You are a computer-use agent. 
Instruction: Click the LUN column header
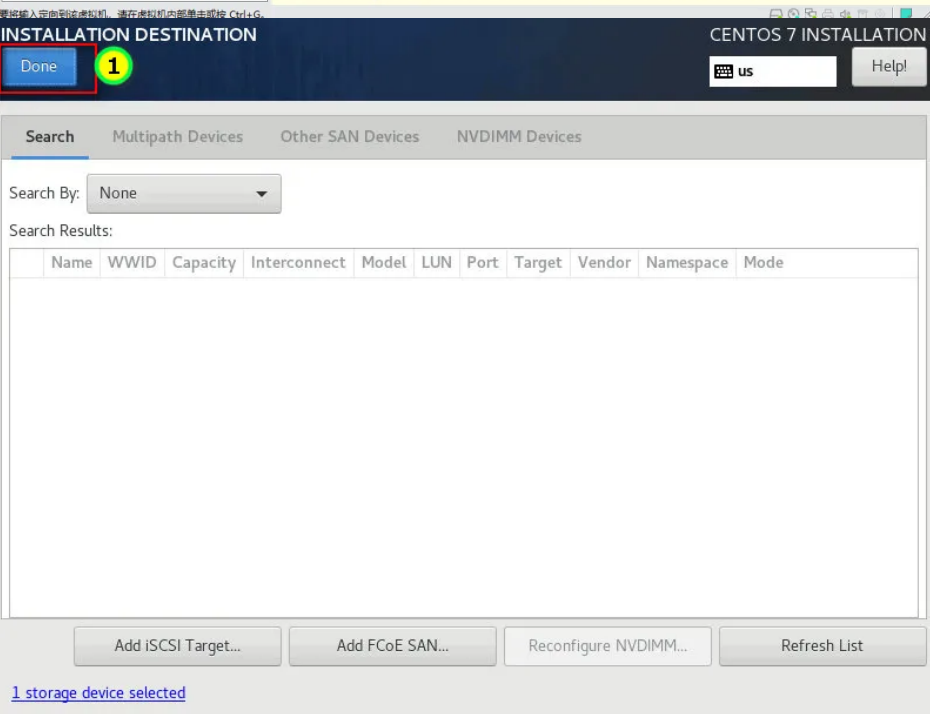pos(436,263)
